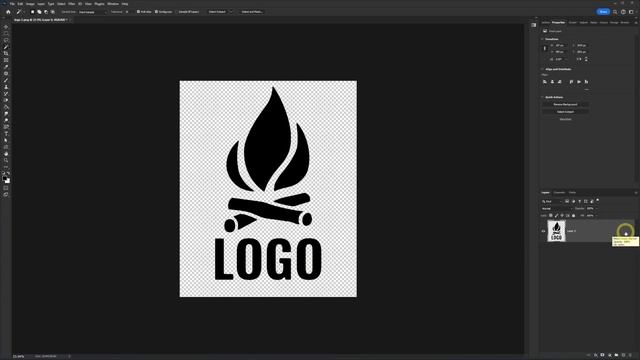Viewport: 640px width, 360px height.
Task: Select the Zoom tool in the toolbar
Action: point(6,160)
